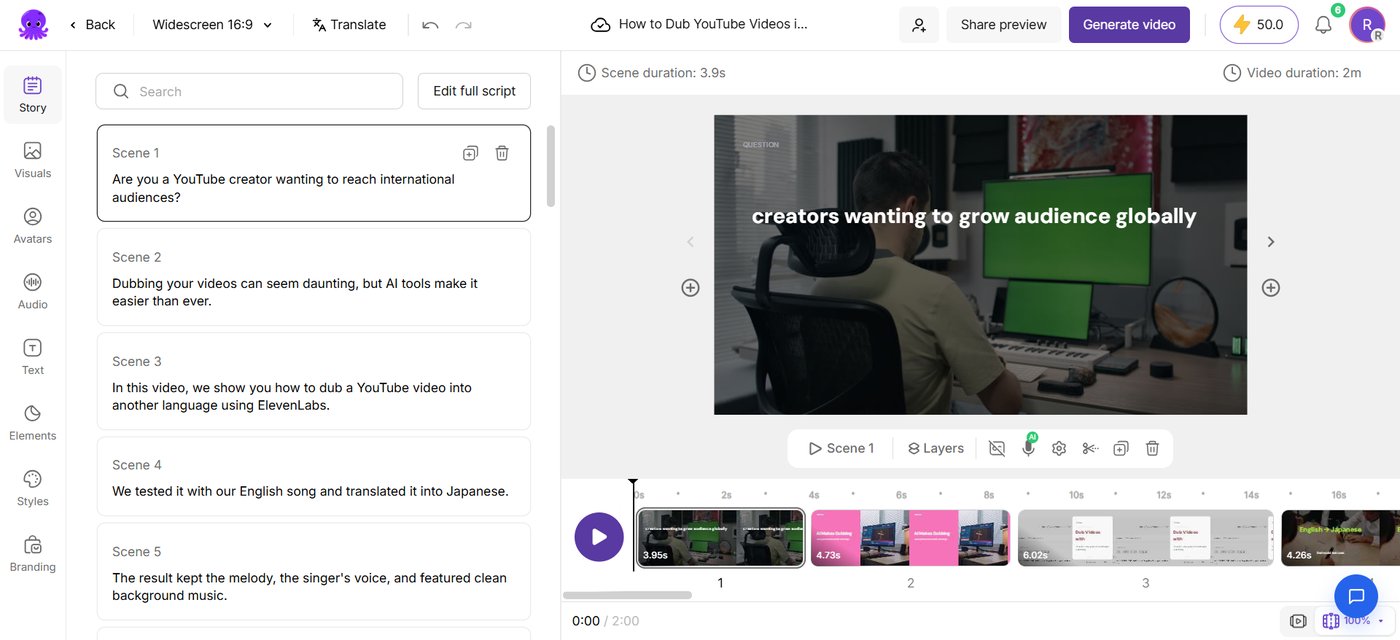Open the Branding panel
Screen dimensions: 1400x640
(x=33, y=554)
